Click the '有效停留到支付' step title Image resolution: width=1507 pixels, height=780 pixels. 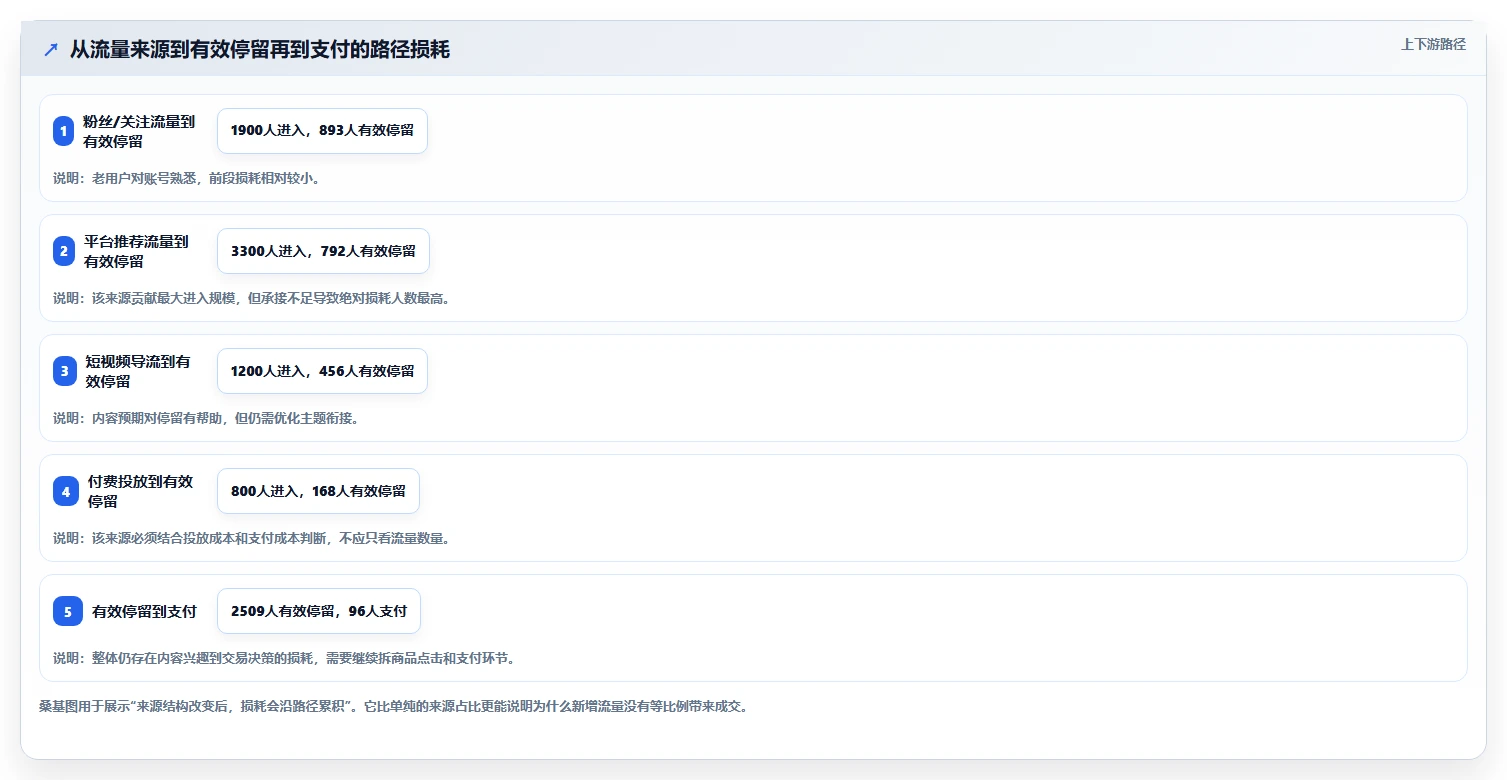pyautogui.click(x=144, y=611)
